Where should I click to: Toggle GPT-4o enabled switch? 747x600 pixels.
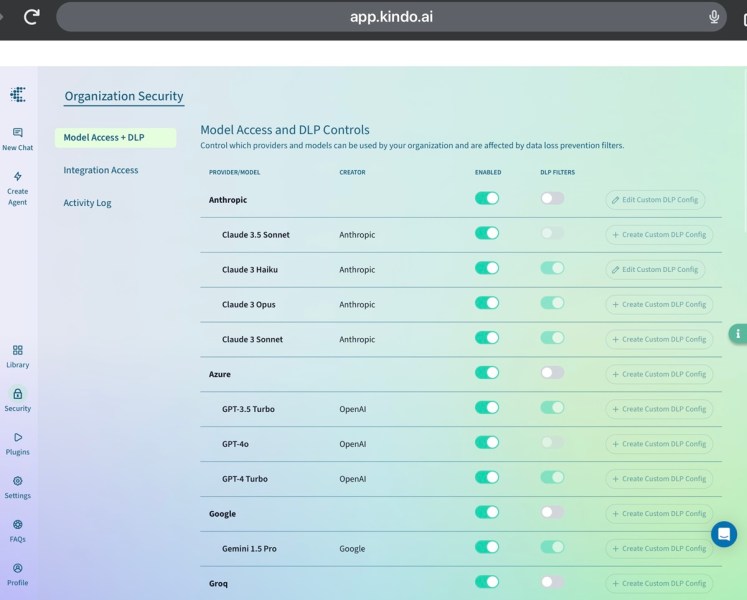[x=486, y=442]
